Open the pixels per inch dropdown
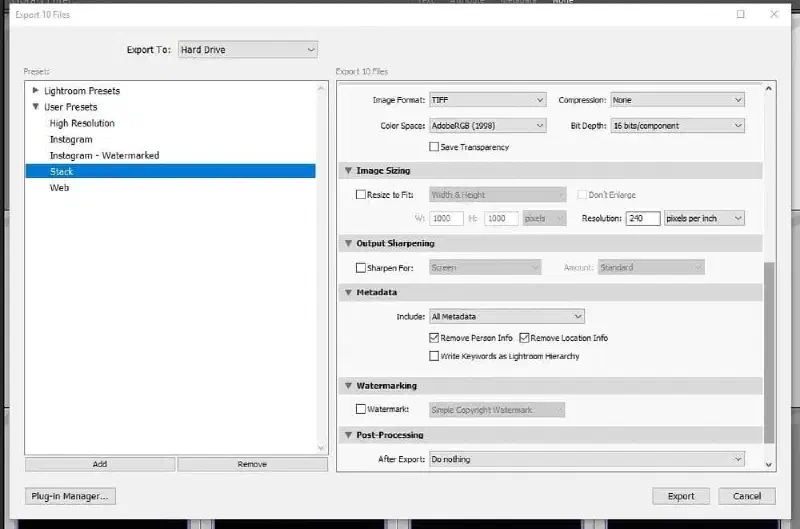 tap(704, 218)
